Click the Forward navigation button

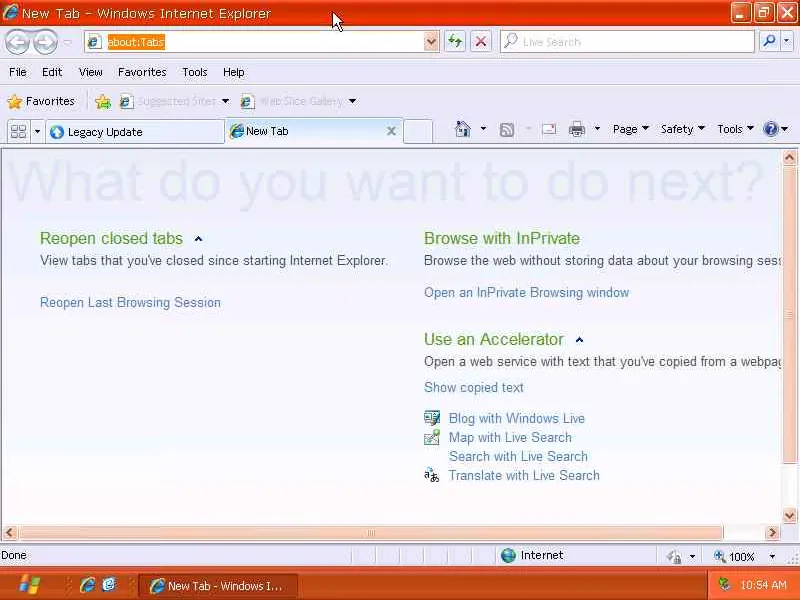click(x=46, y=42)
